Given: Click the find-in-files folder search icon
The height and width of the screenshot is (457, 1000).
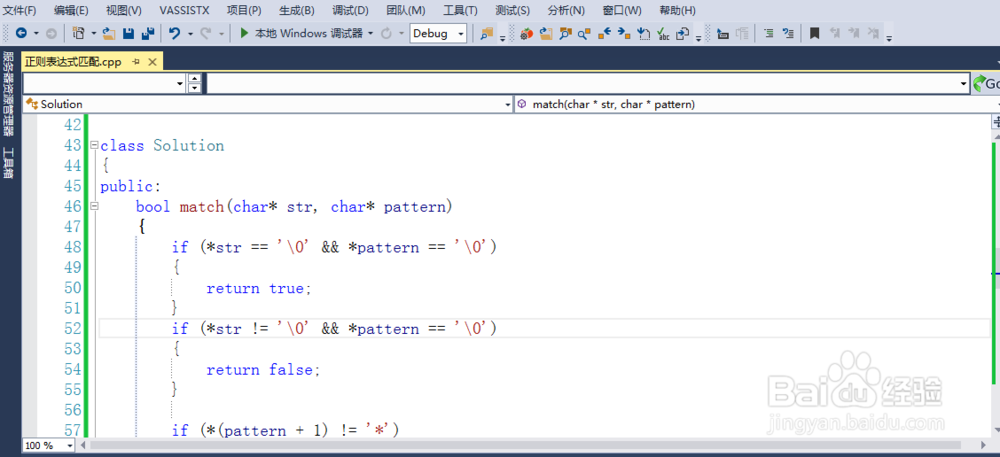Looking at the screenshot, I should 487,34.
